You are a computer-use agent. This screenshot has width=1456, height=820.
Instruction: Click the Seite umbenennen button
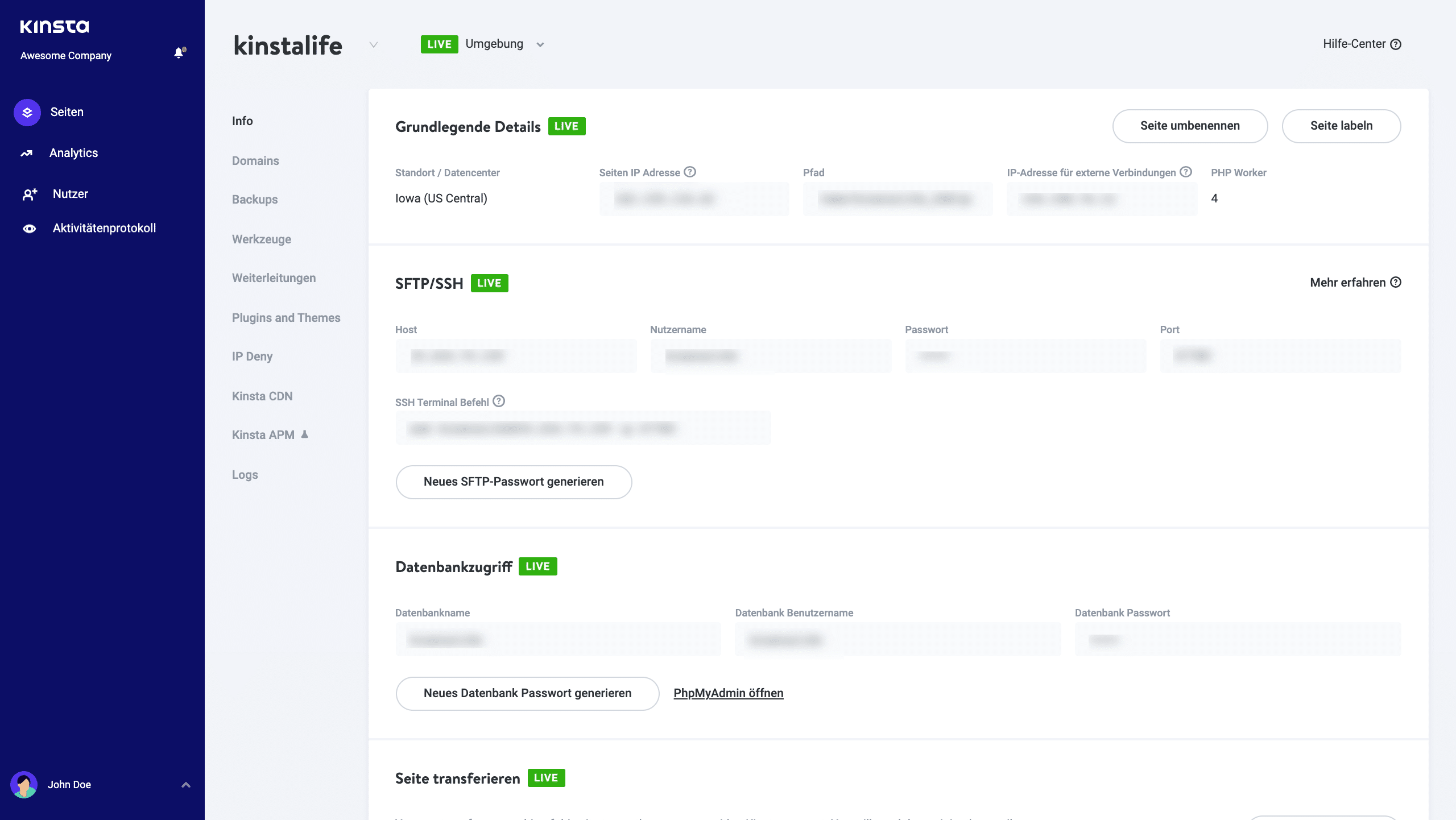tap(1189, 126)
